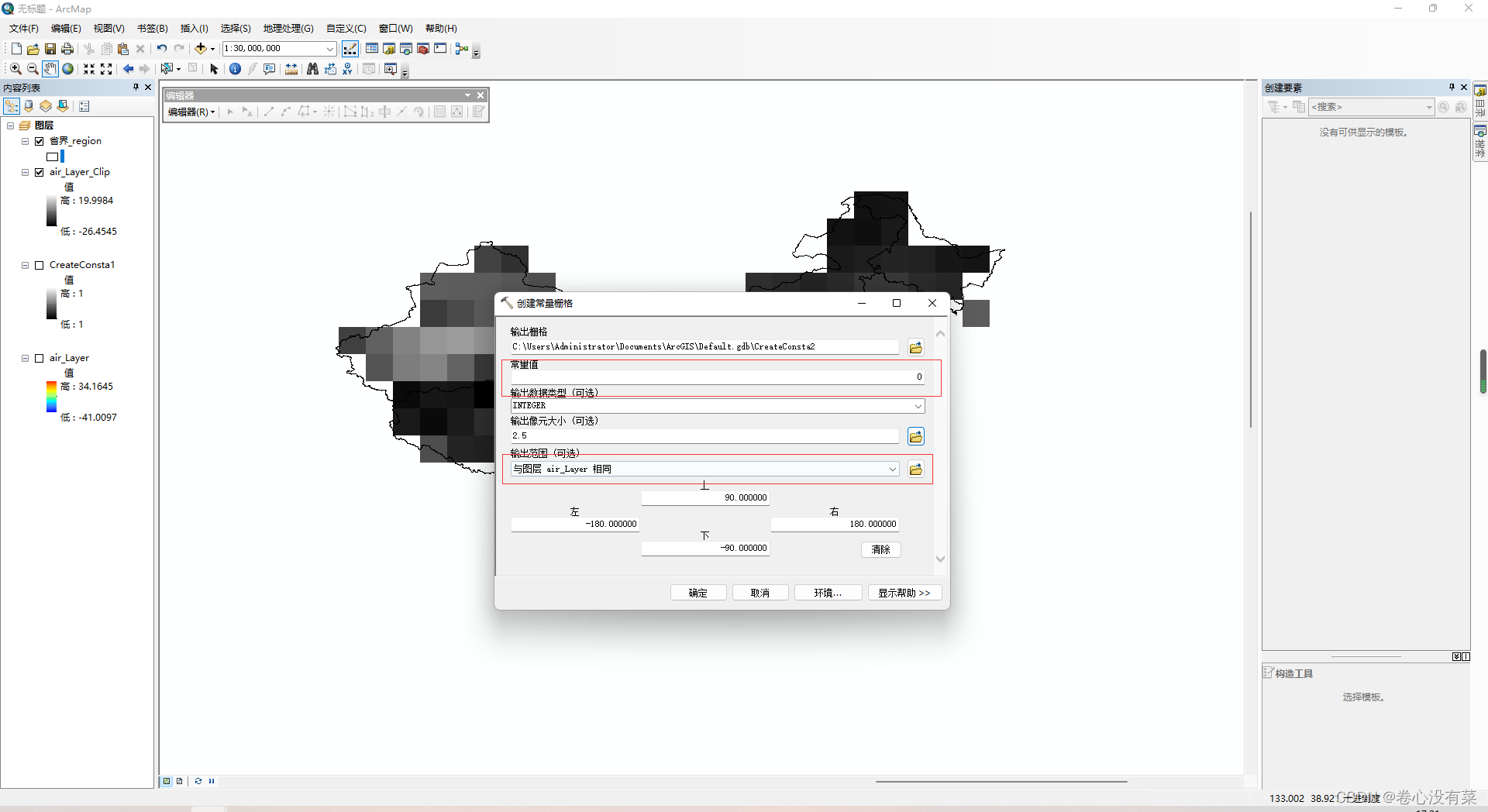Viewport: 1488px width, 812px height.
Task: Browse for output raster location
Action: coord(916,347)
